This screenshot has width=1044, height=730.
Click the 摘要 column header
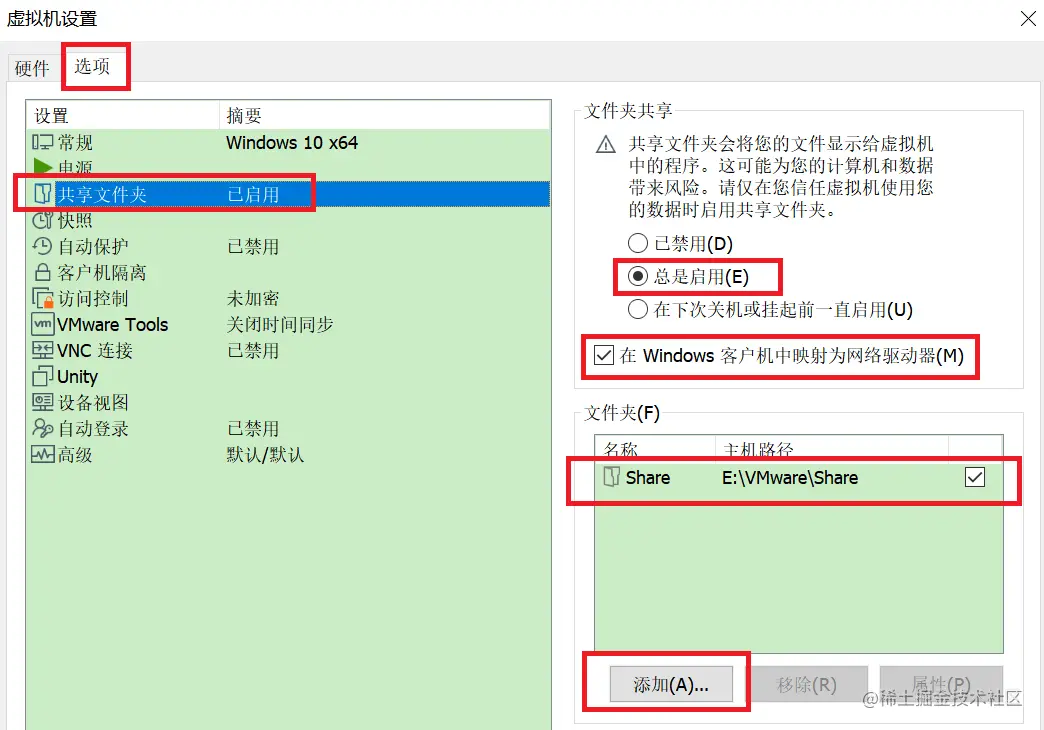pos(385,115)
